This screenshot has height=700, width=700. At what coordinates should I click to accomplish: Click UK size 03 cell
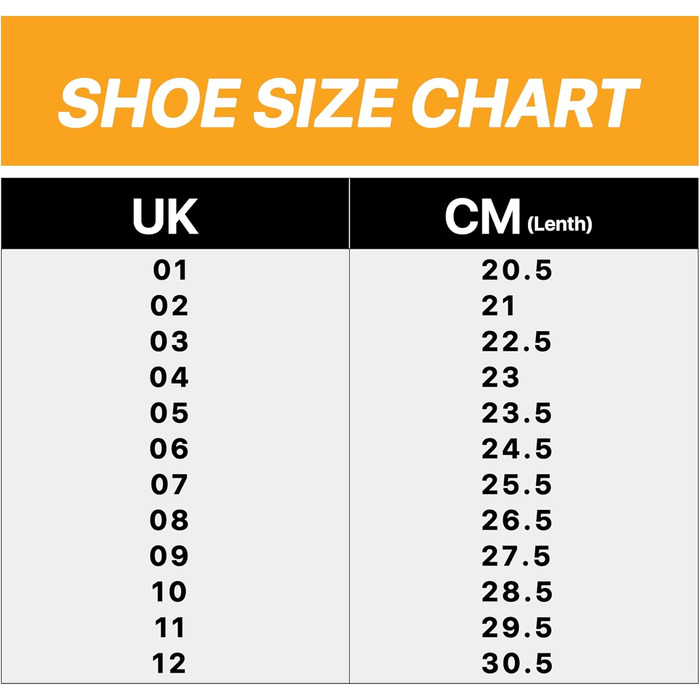click(169, 342)
